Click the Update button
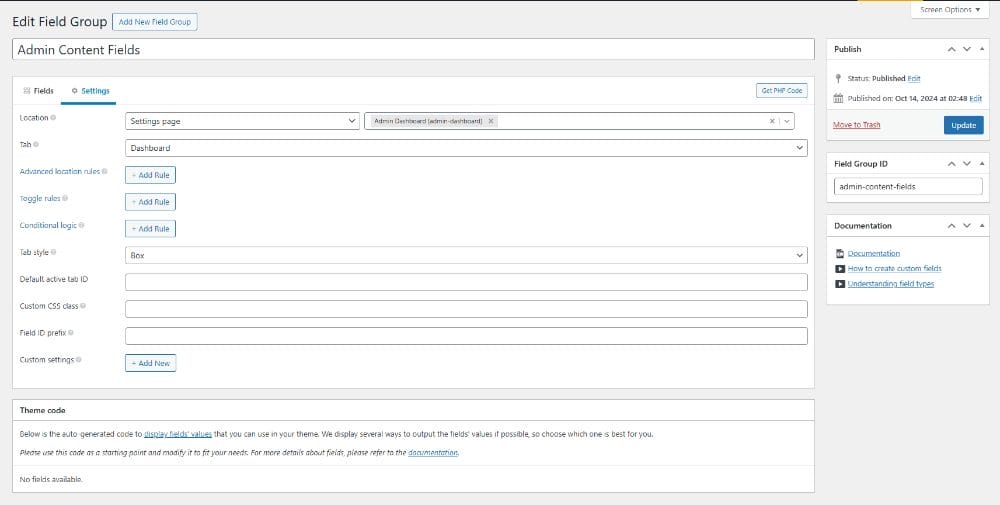Screen dimensions: 1000x505 pos(963,125)
